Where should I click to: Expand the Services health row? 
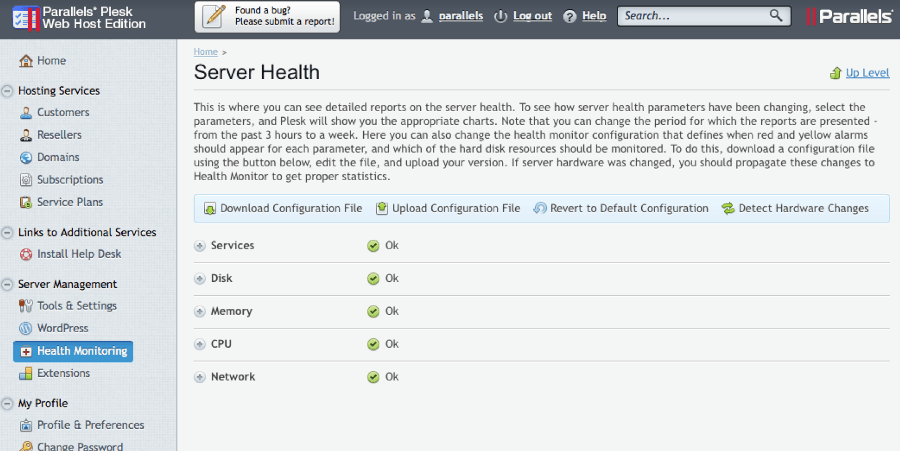click(200, 246)
